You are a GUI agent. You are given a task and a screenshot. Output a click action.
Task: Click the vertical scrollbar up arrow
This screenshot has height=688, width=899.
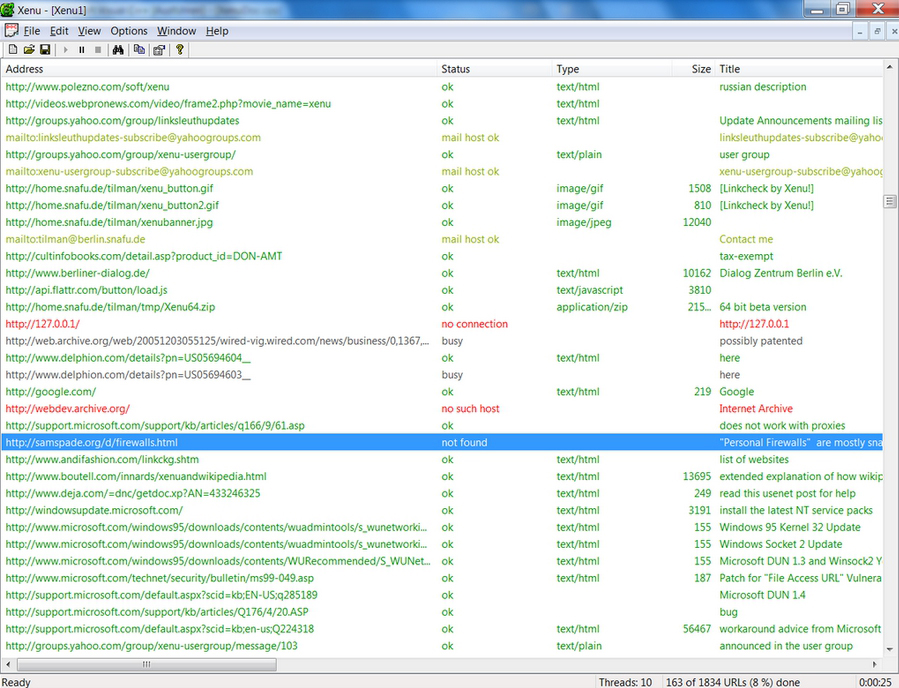pyautogui.click(x=889, y=67)
